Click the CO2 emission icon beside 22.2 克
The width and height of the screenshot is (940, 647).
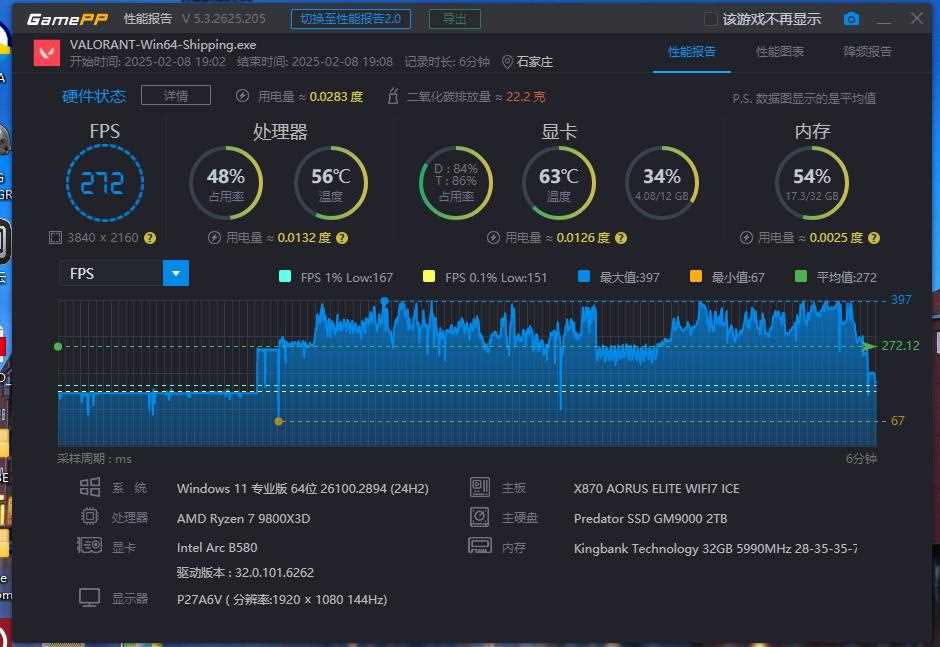[393, 96]
